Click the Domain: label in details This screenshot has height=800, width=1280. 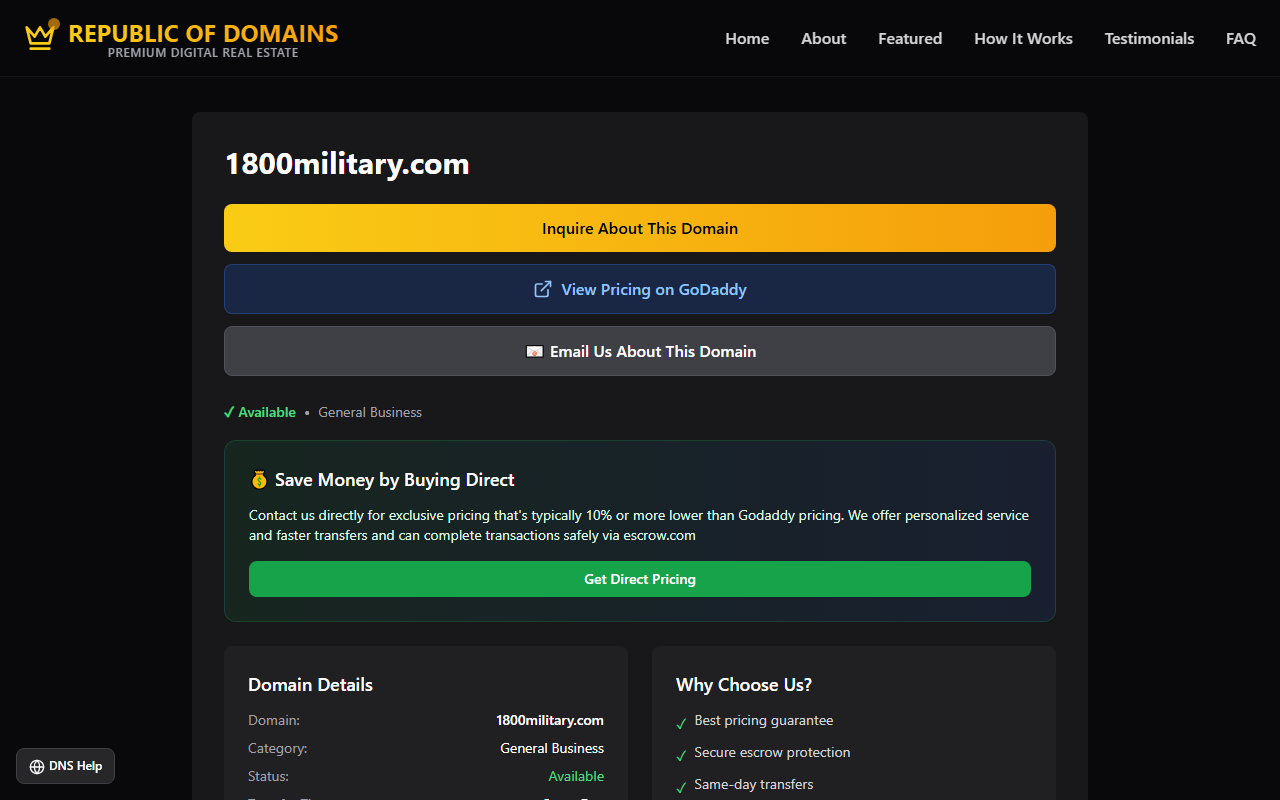[x=274, y=720]
